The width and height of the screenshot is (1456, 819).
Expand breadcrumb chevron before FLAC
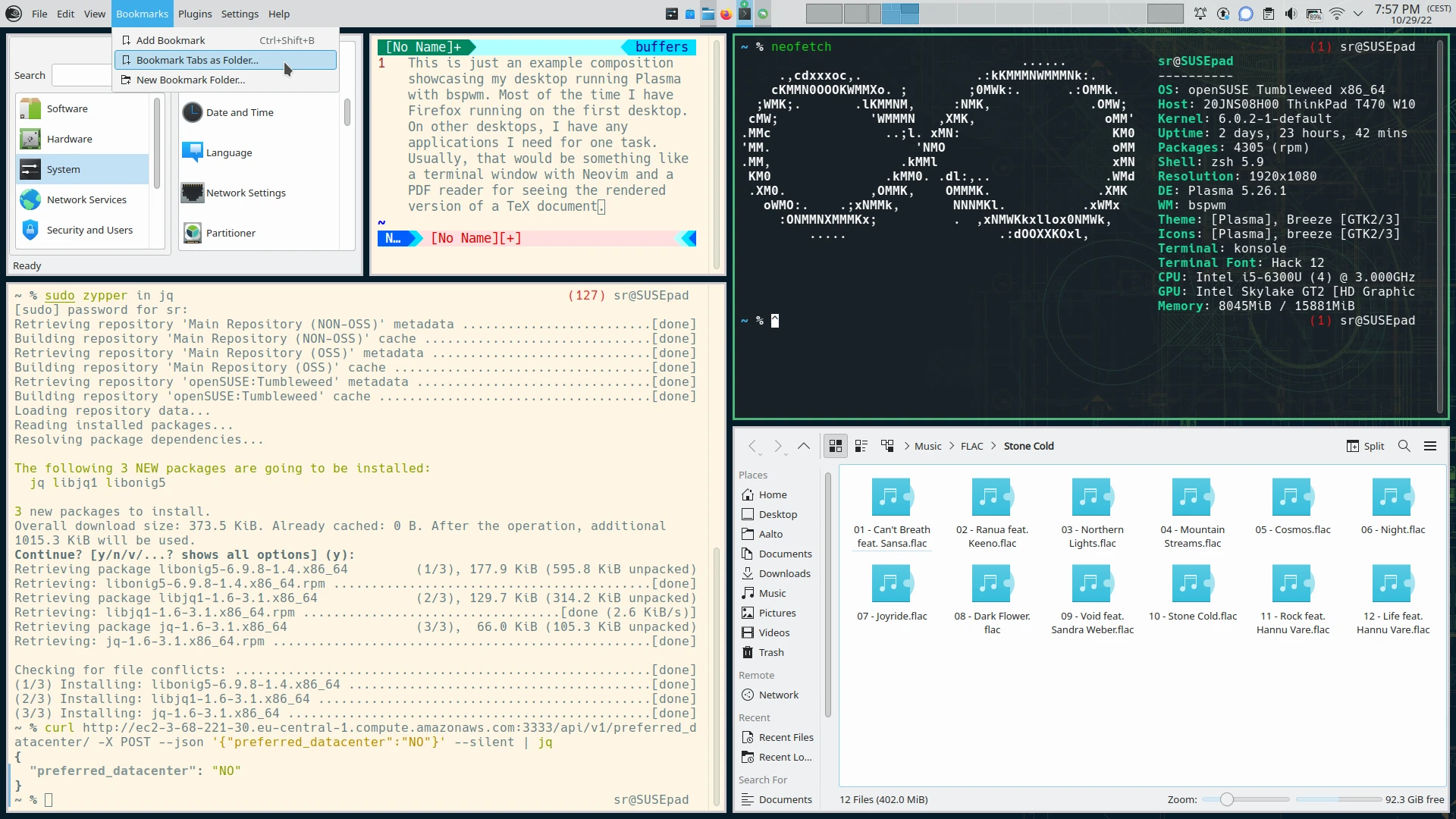(951, 446)
